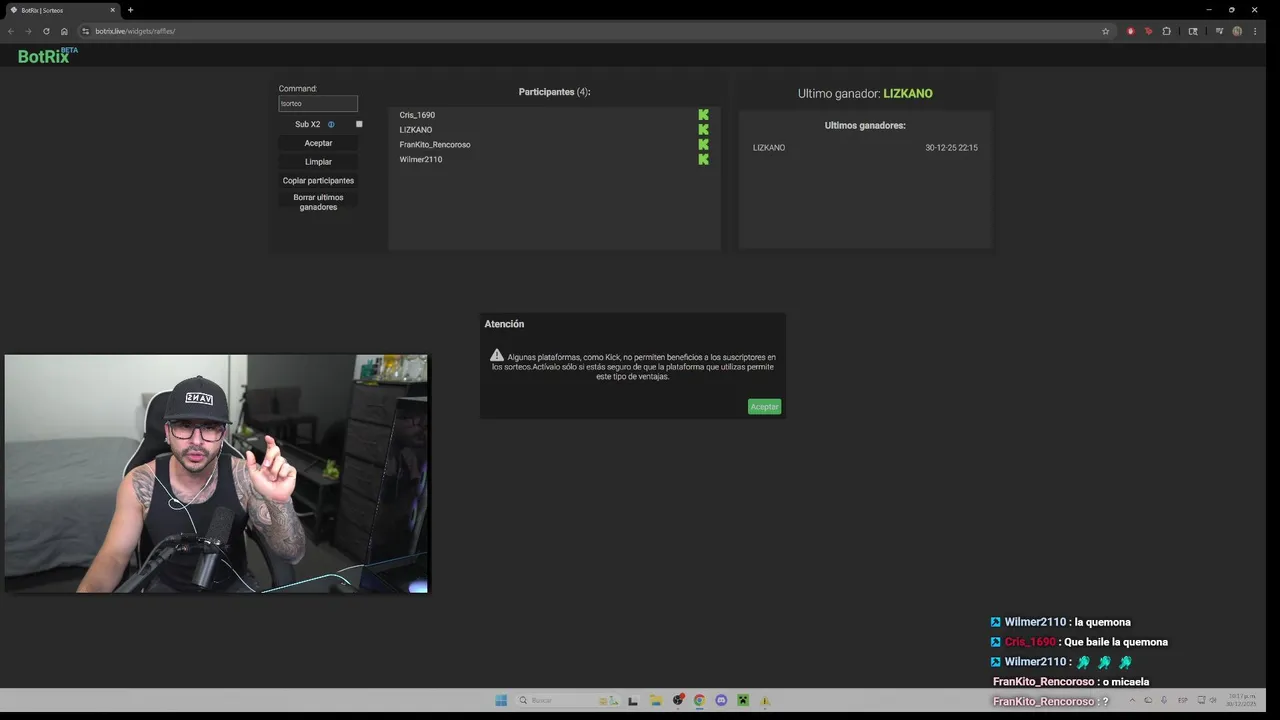Viewport: 1280px width, 720px height.
Task: Reload the page
Action: pos(46,31)
